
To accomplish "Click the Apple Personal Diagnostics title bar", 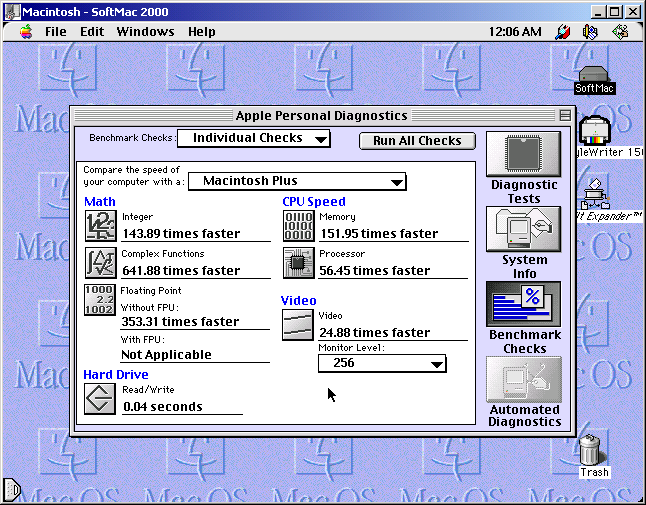I will (x=321, y=116).
